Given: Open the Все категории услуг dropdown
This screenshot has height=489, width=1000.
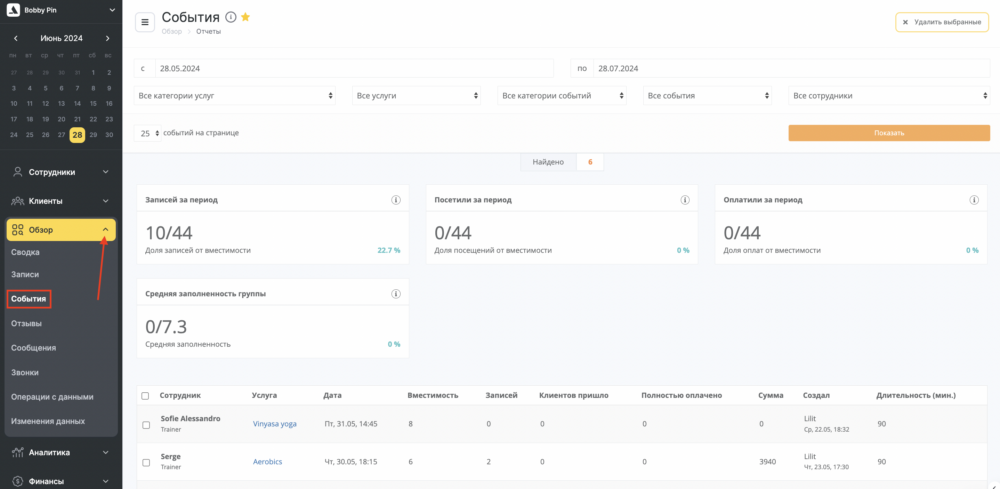Looking at the screenshot, I should [235, 96].
